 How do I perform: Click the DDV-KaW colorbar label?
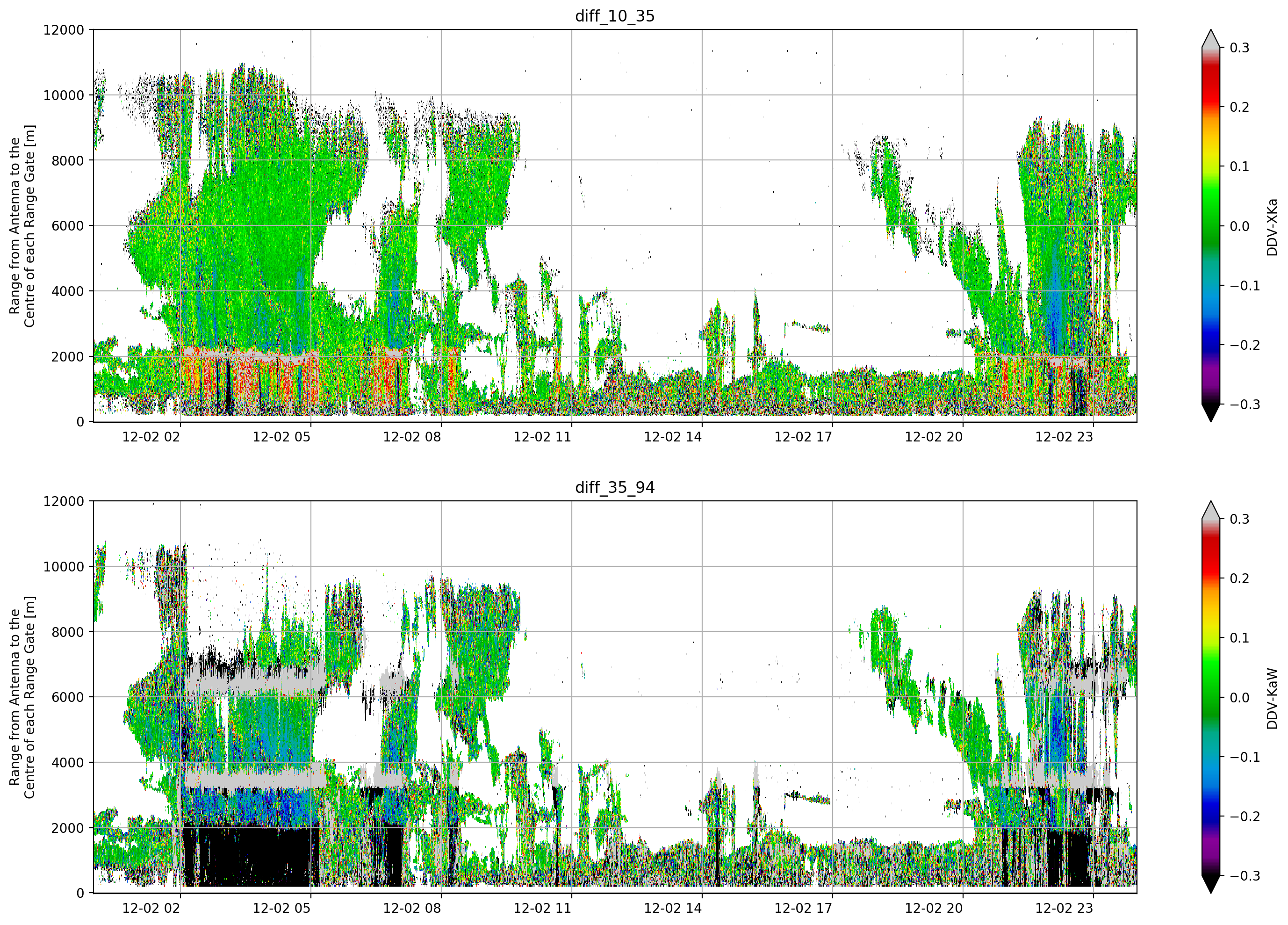click(x=1272, y=698)
